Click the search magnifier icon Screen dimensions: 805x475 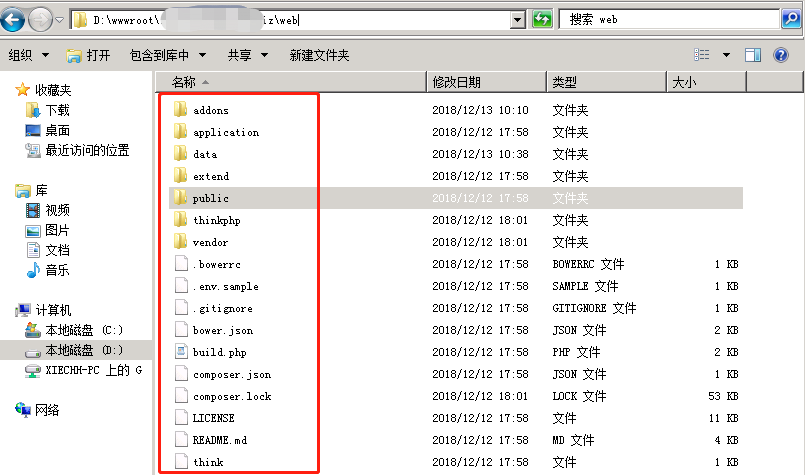tap(790, 19)
